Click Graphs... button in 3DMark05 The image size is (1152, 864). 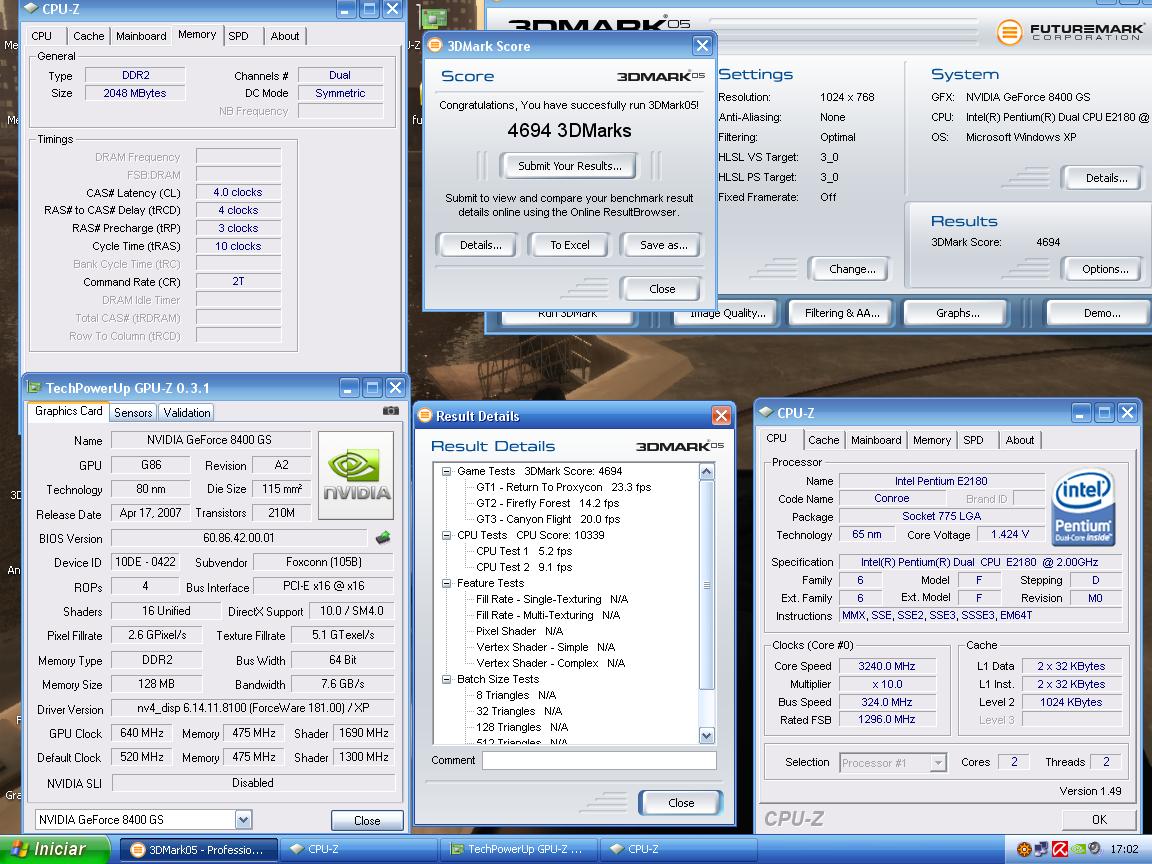957,313
